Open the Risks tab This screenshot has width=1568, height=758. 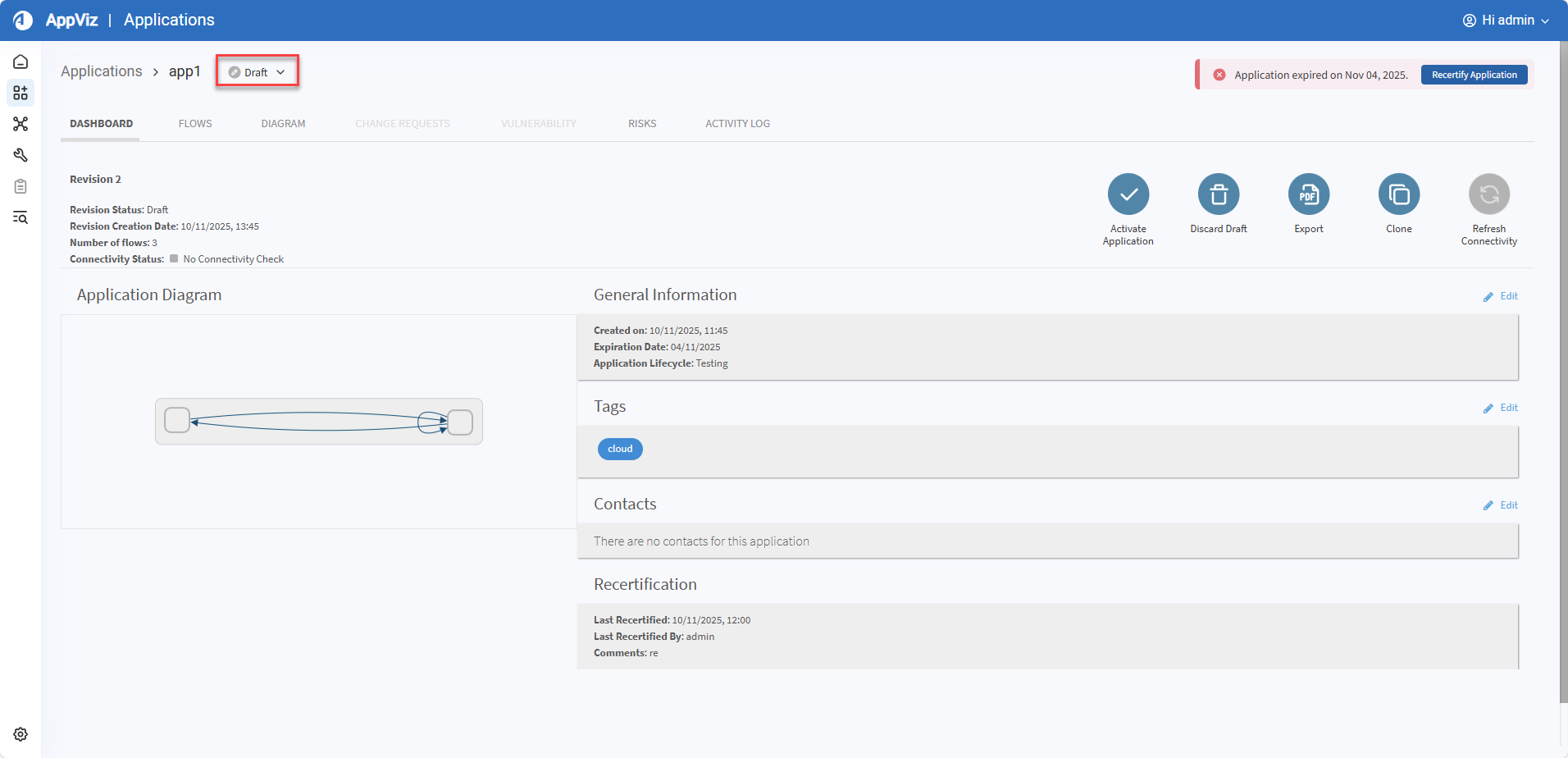pyautogui.click(x=642, y=124)
